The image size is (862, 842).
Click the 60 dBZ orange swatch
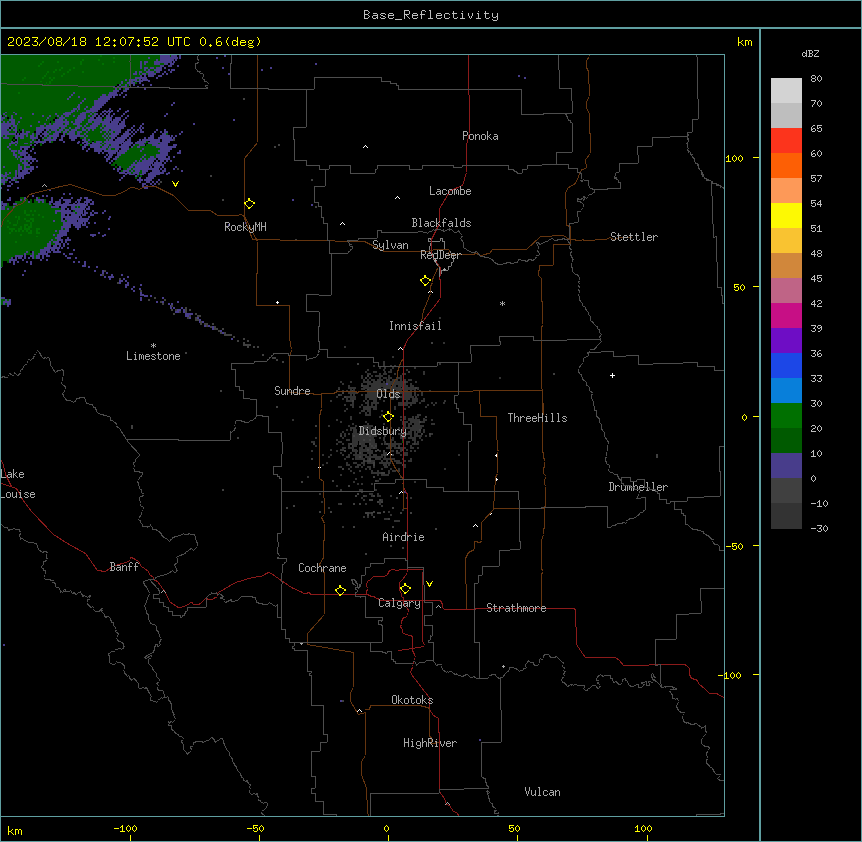pyautogui.click(x=786, y=165)
